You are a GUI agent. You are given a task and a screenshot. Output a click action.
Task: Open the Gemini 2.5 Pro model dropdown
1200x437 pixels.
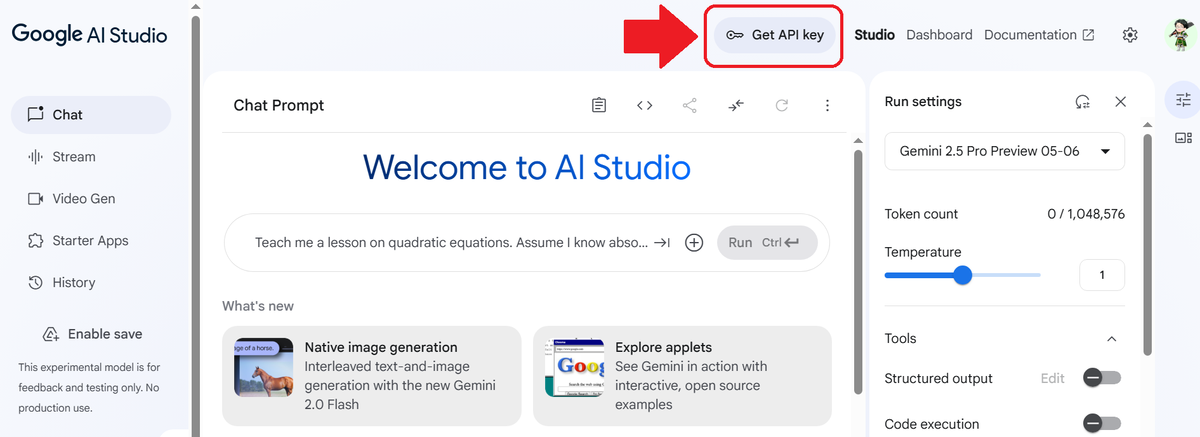point(1005,152)
